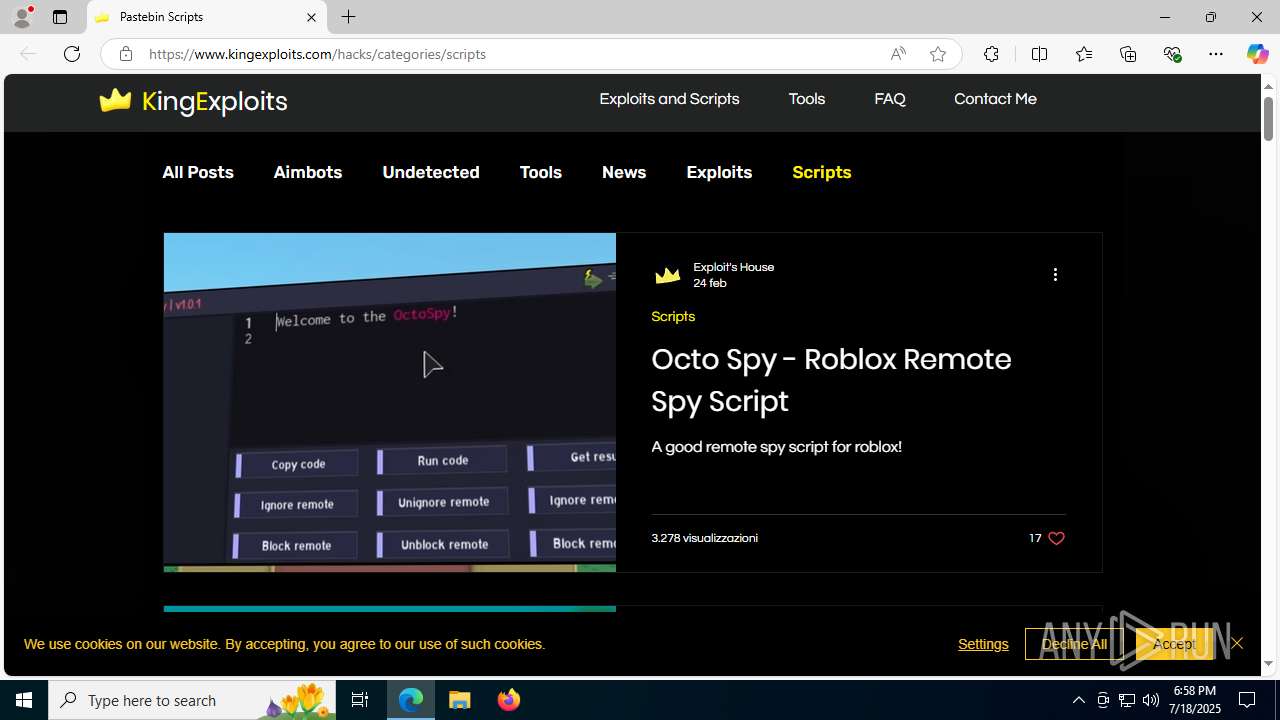Click the 3.278 visualizzazioni view count
The width and height of the screenshot is (1280, 720).
pos(704,538)
